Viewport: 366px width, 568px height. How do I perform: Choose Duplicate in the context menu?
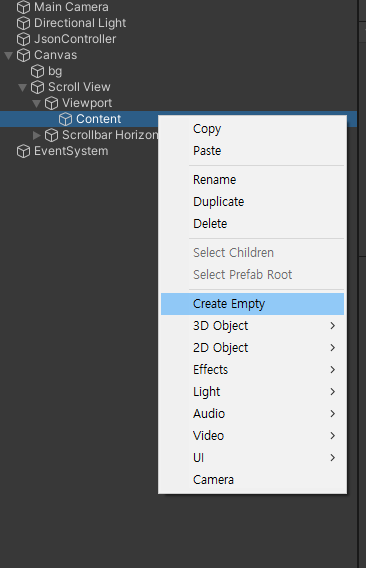pyautogui.click(x=252, y=202)
